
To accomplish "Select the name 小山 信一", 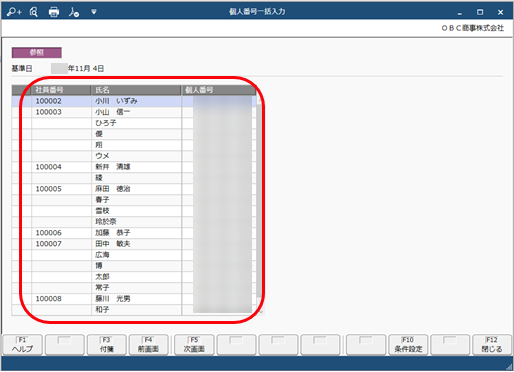I will (x=113, y=112).
